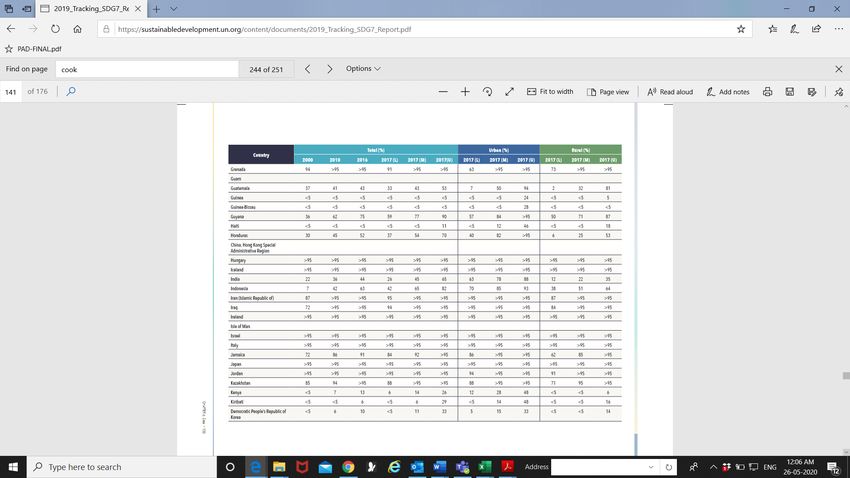Open Page view options
Image resolution: width=850 pixels, height=478 pixels.
[608, 92]
